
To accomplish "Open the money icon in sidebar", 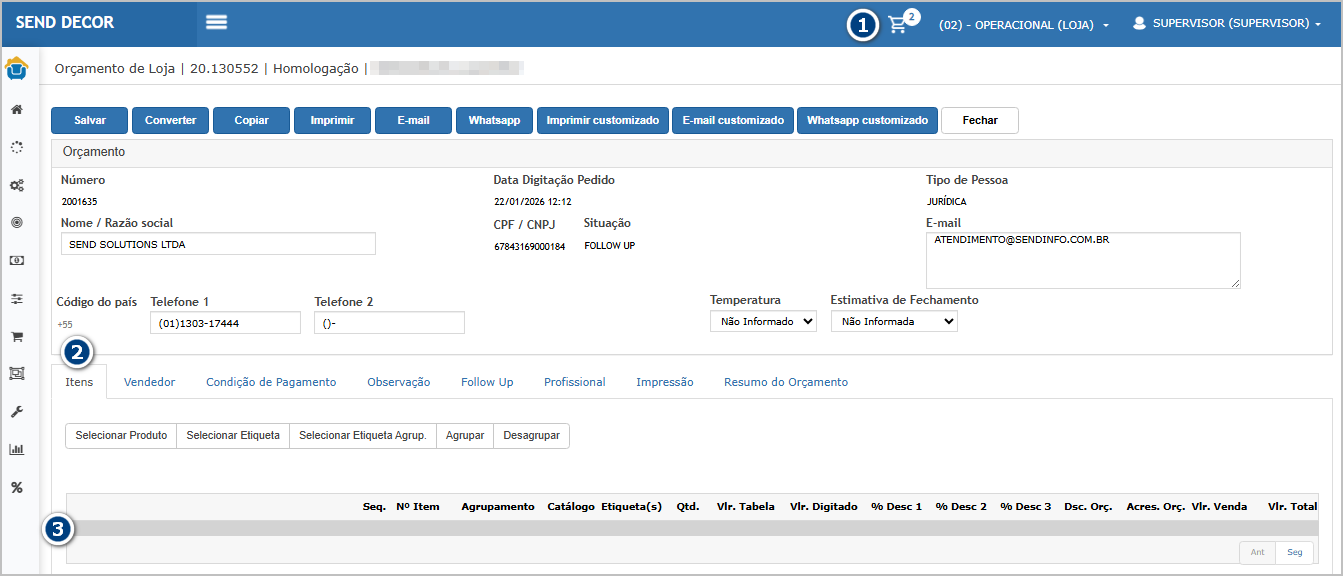I will pos(17,260).
